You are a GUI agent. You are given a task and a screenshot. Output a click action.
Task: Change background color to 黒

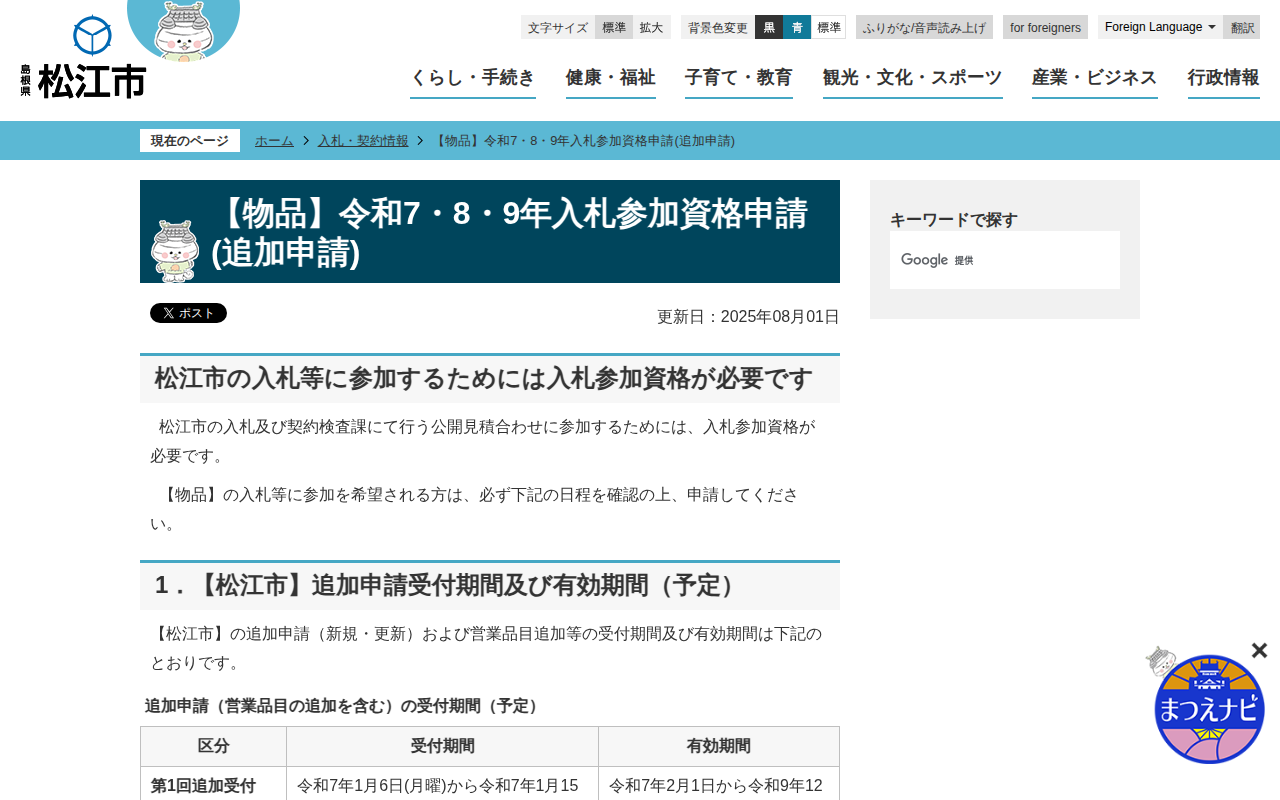769,27
